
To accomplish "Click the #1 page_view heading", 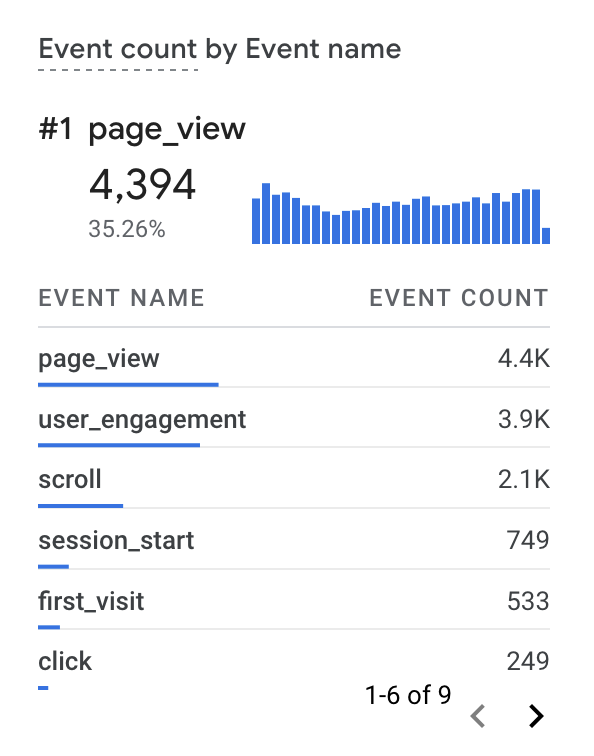I will [142, 129].
